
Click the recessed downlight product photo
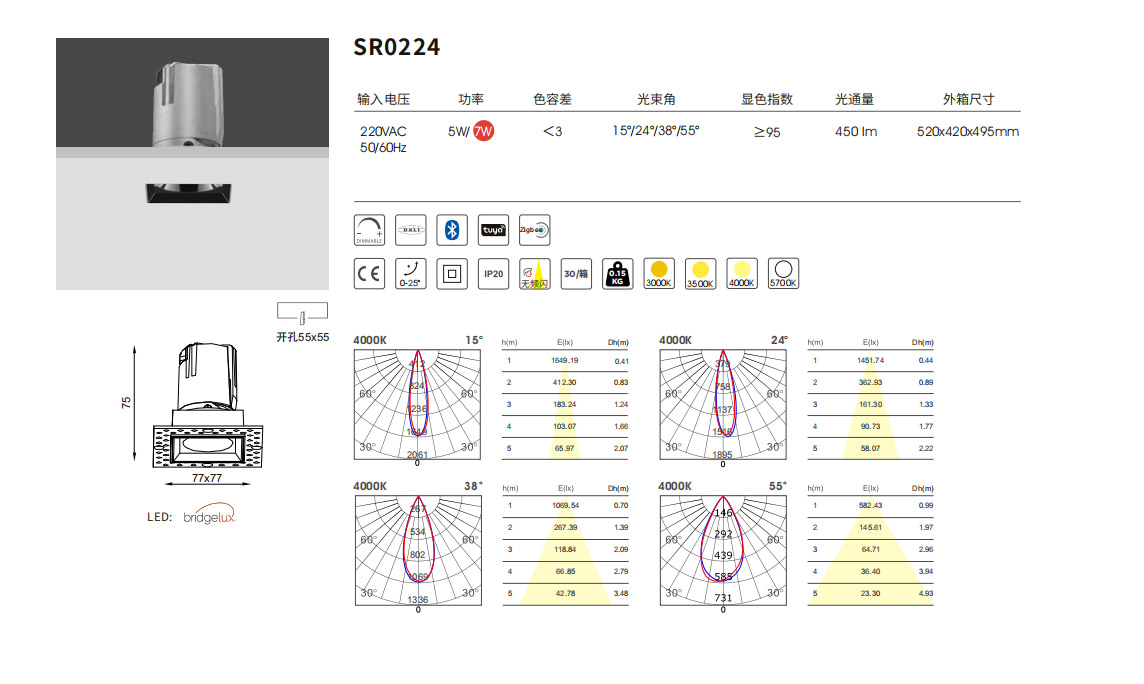[x=192, y=164]
